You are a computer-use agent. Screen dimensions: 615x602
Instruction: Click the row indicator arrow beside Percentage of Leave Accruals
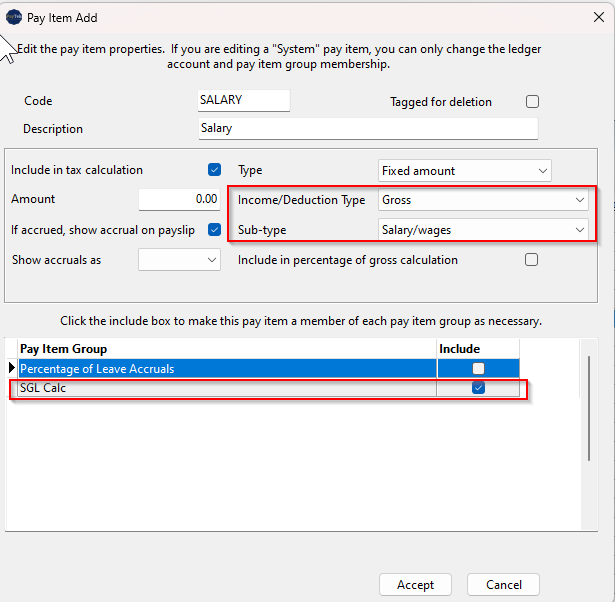click(x=12, y=368)
